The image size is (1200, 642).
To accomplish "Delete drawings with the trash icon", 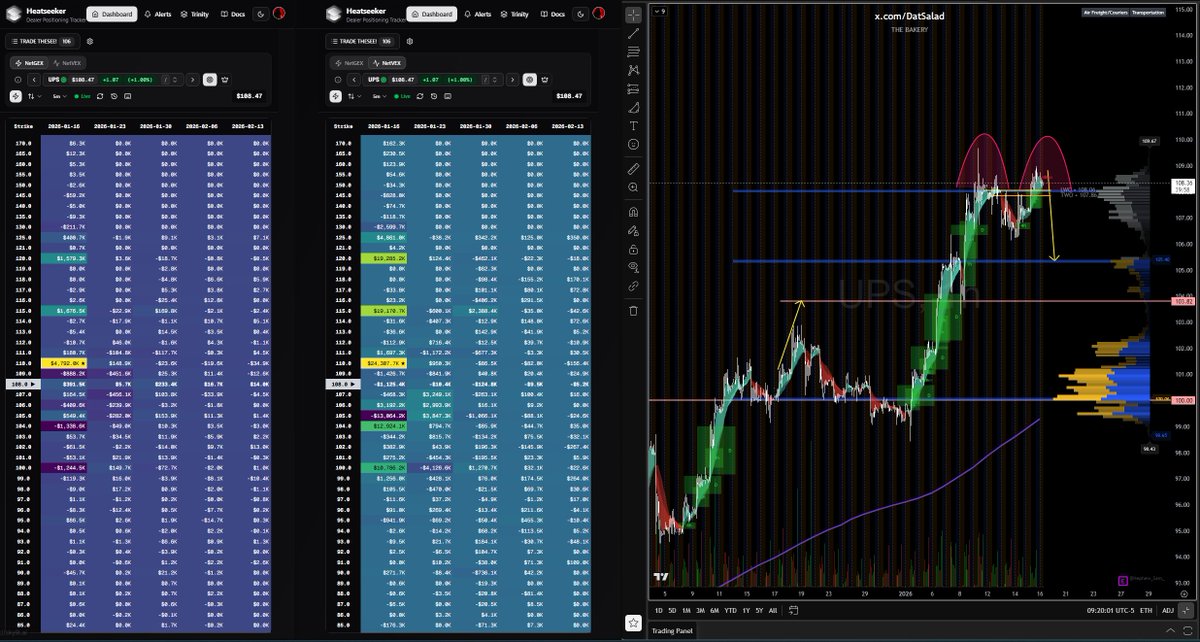I will 633,310.
